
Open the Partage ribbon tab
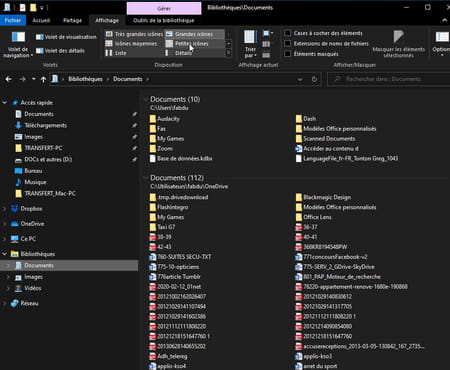[72, 20]
